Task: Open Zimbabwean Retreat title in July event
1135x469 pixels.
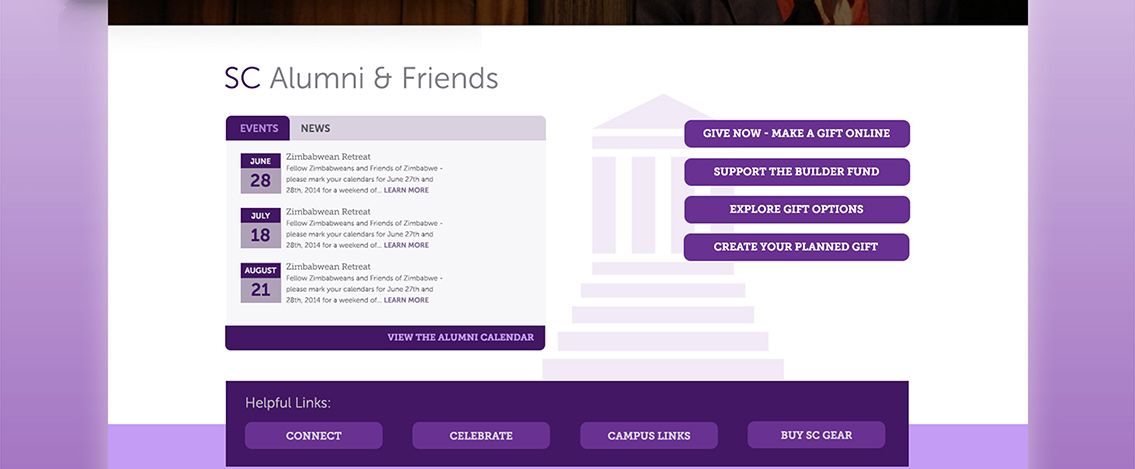Action: point(328,212)
